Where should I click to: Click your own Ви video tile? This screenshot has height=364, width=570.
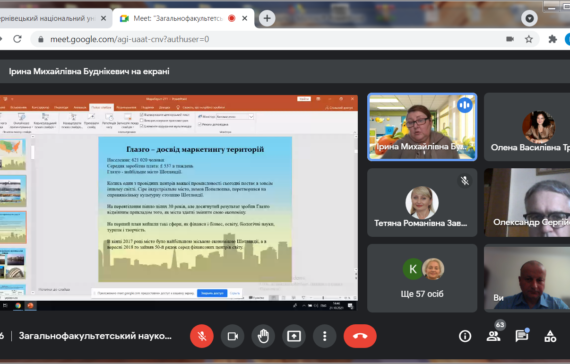[x=527, y=278]
